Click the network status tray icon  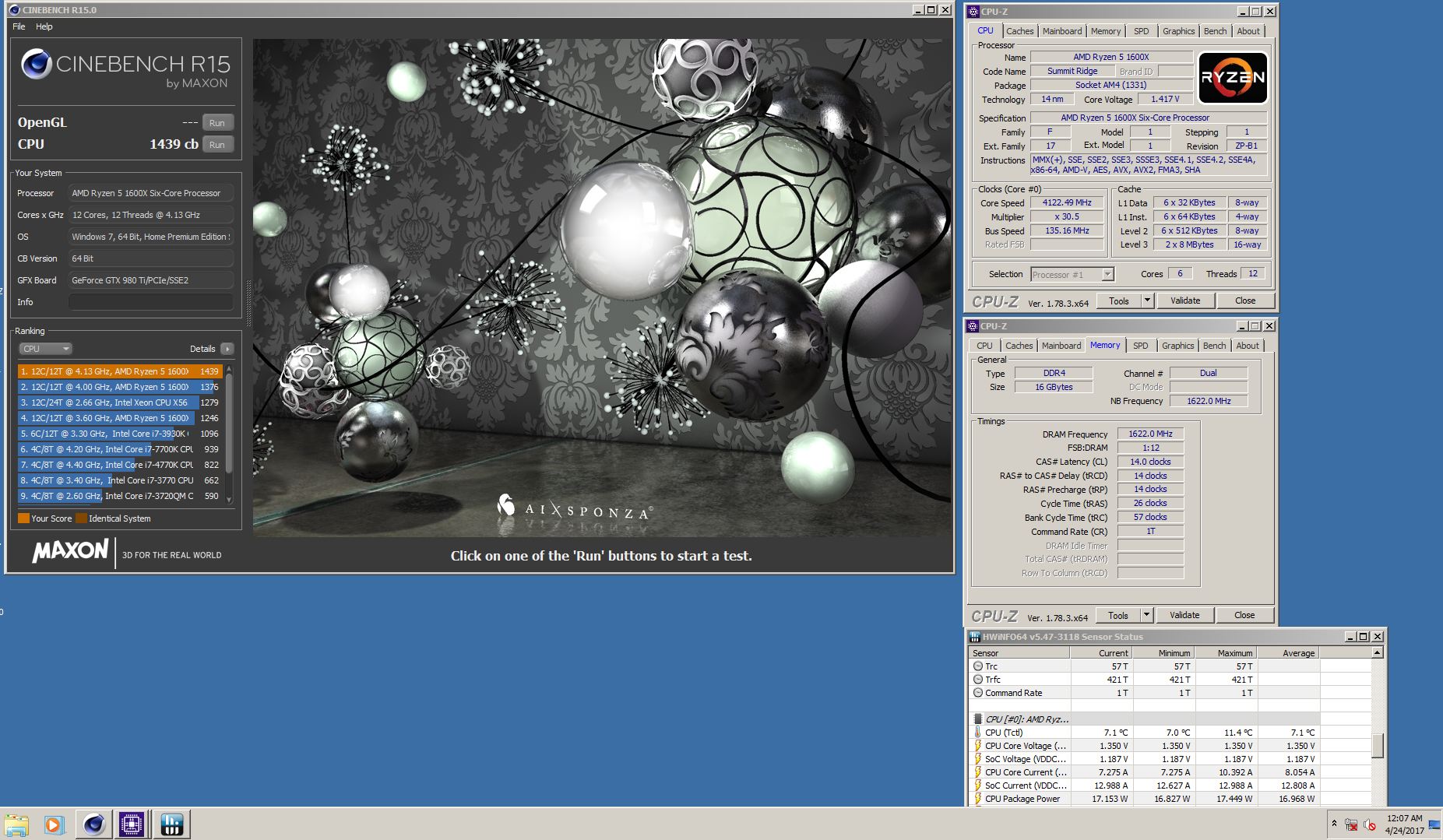click(1351, 825)
